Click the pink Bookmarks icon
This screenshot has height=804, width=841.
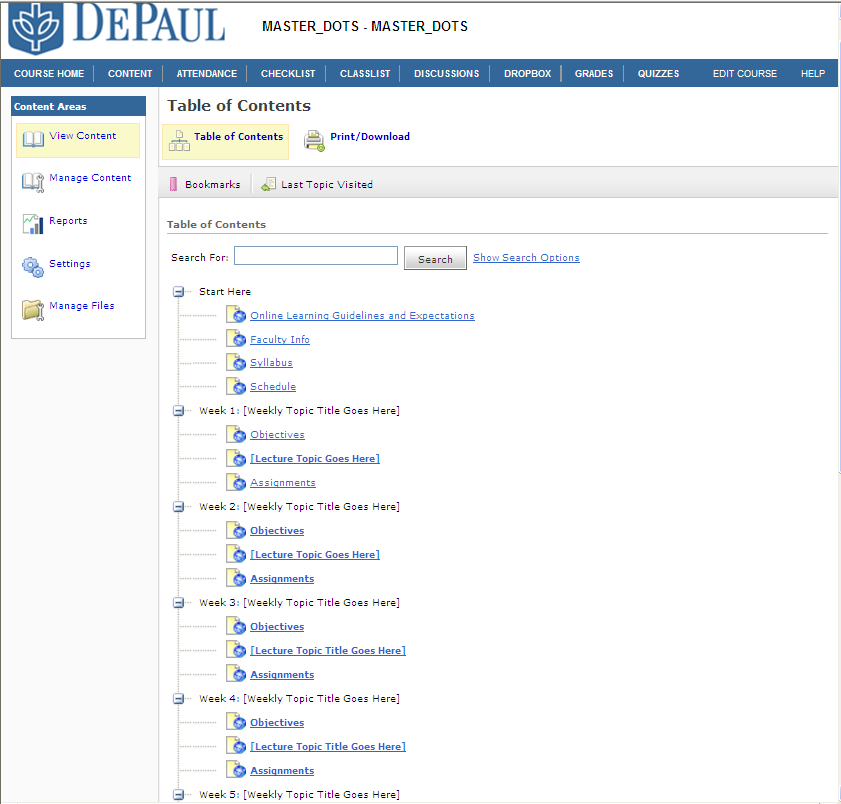(x=174, y=185)
